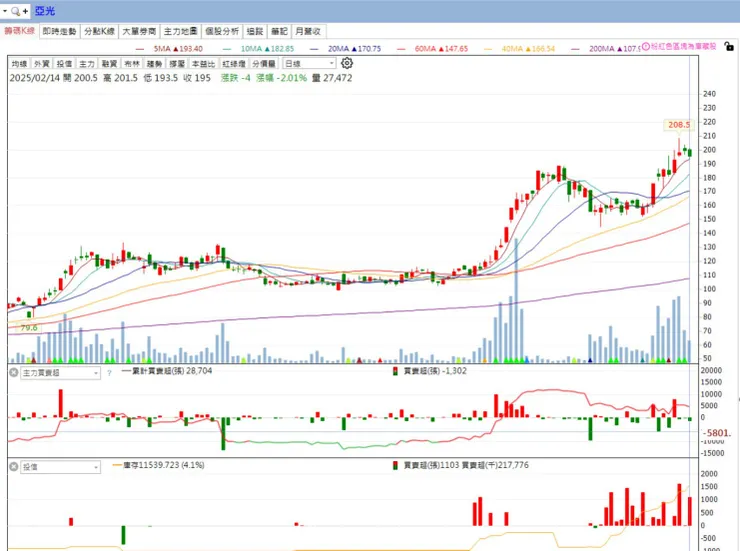Click the -5801 axis value label
Viewport: 740px width, 551px height.
coord(716,433)
